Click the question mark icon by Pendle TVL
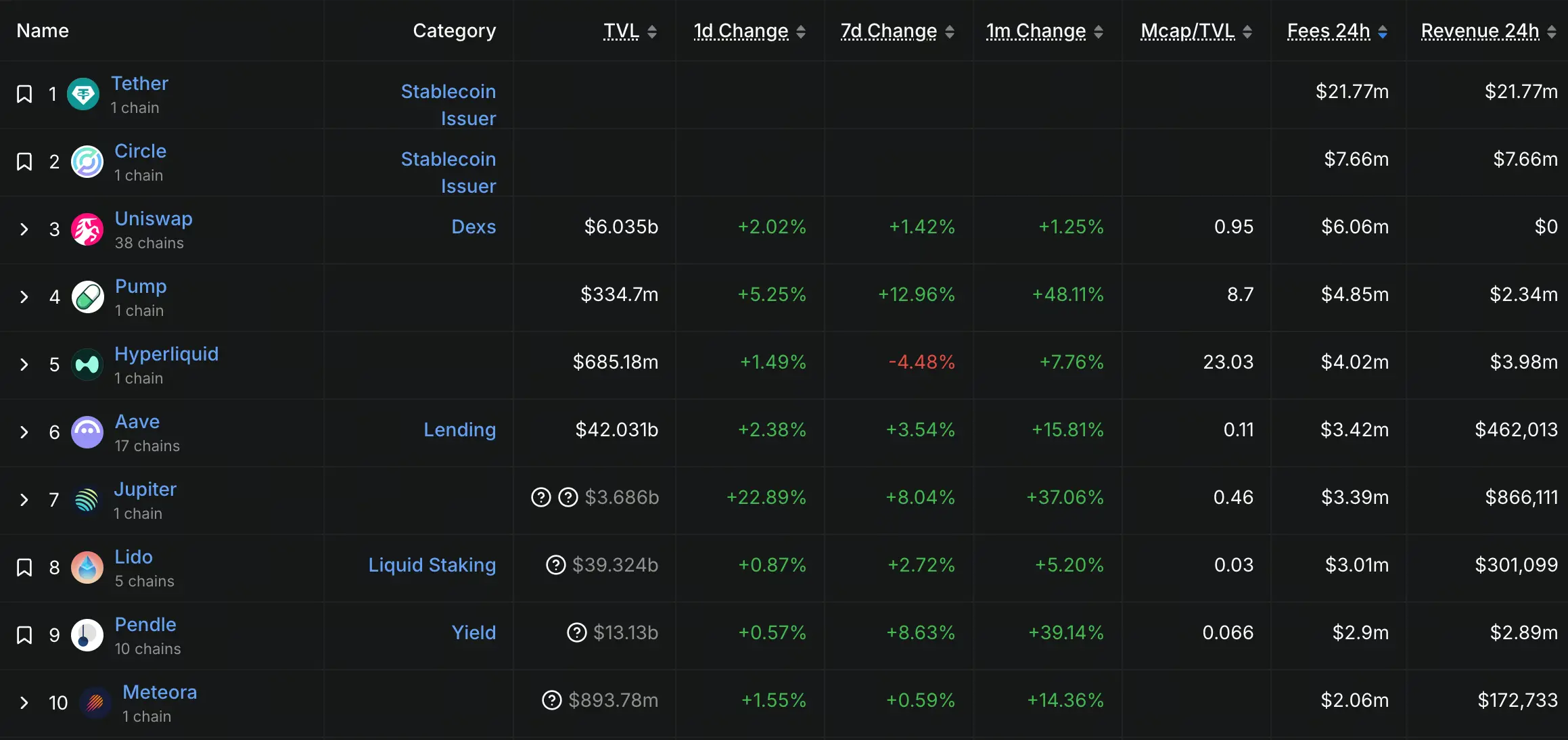This screenshot has height=740, width=1568. [577, 632]
